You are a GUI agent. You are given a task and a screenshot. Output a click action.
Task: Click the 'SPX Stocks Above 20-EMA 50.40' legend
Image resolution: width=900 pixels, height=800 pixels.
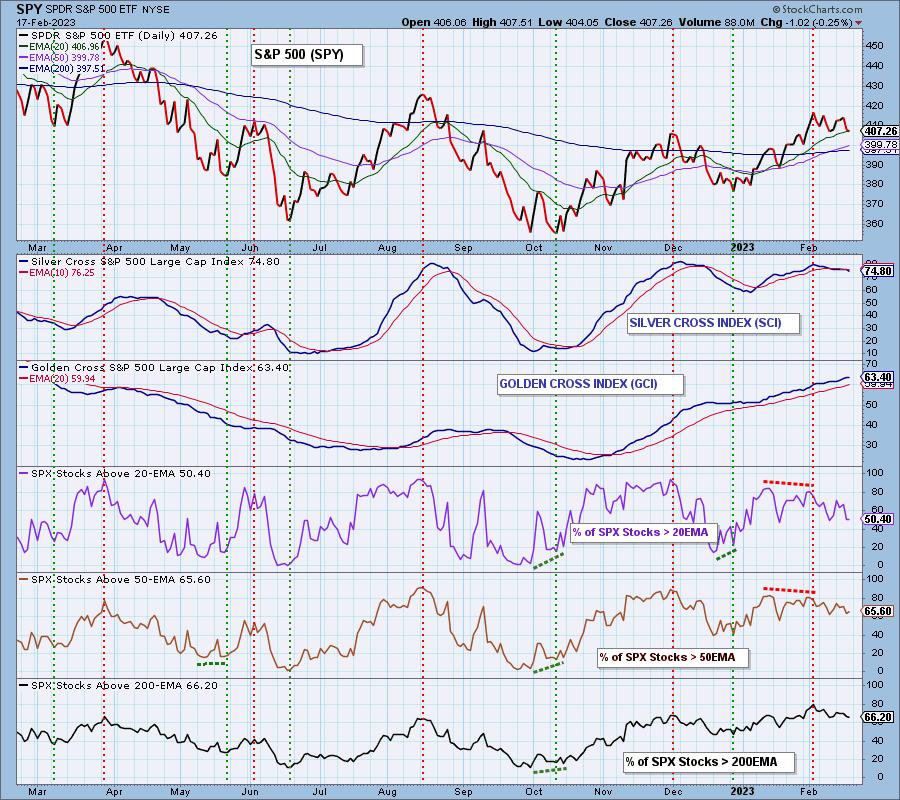(x=115, y=474)
